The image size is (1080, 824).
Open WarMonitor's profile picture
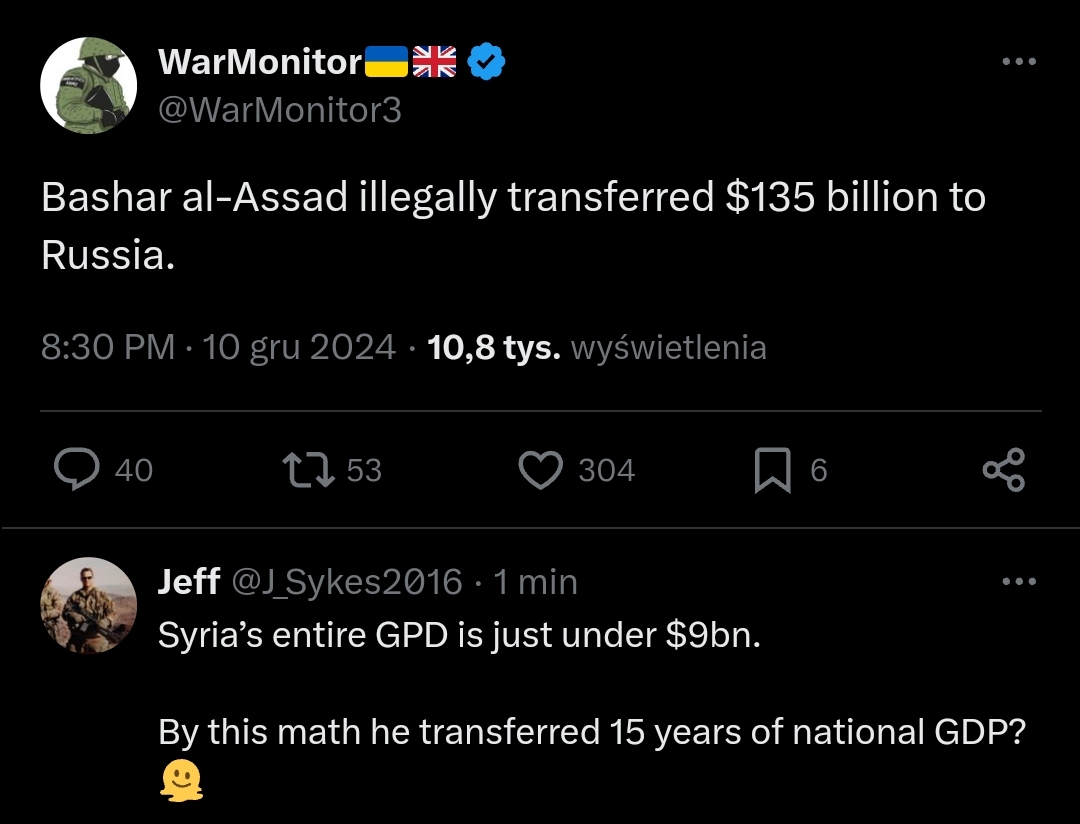(x=88, y=86)
